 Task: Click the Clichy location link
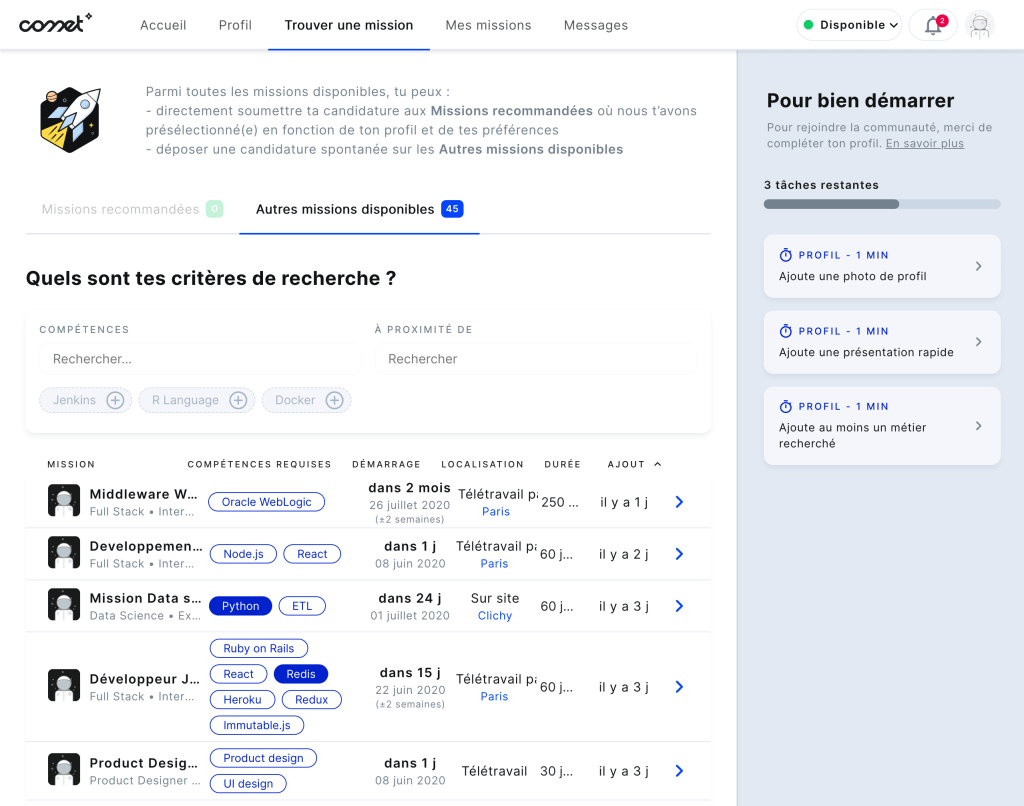[494, 616]
